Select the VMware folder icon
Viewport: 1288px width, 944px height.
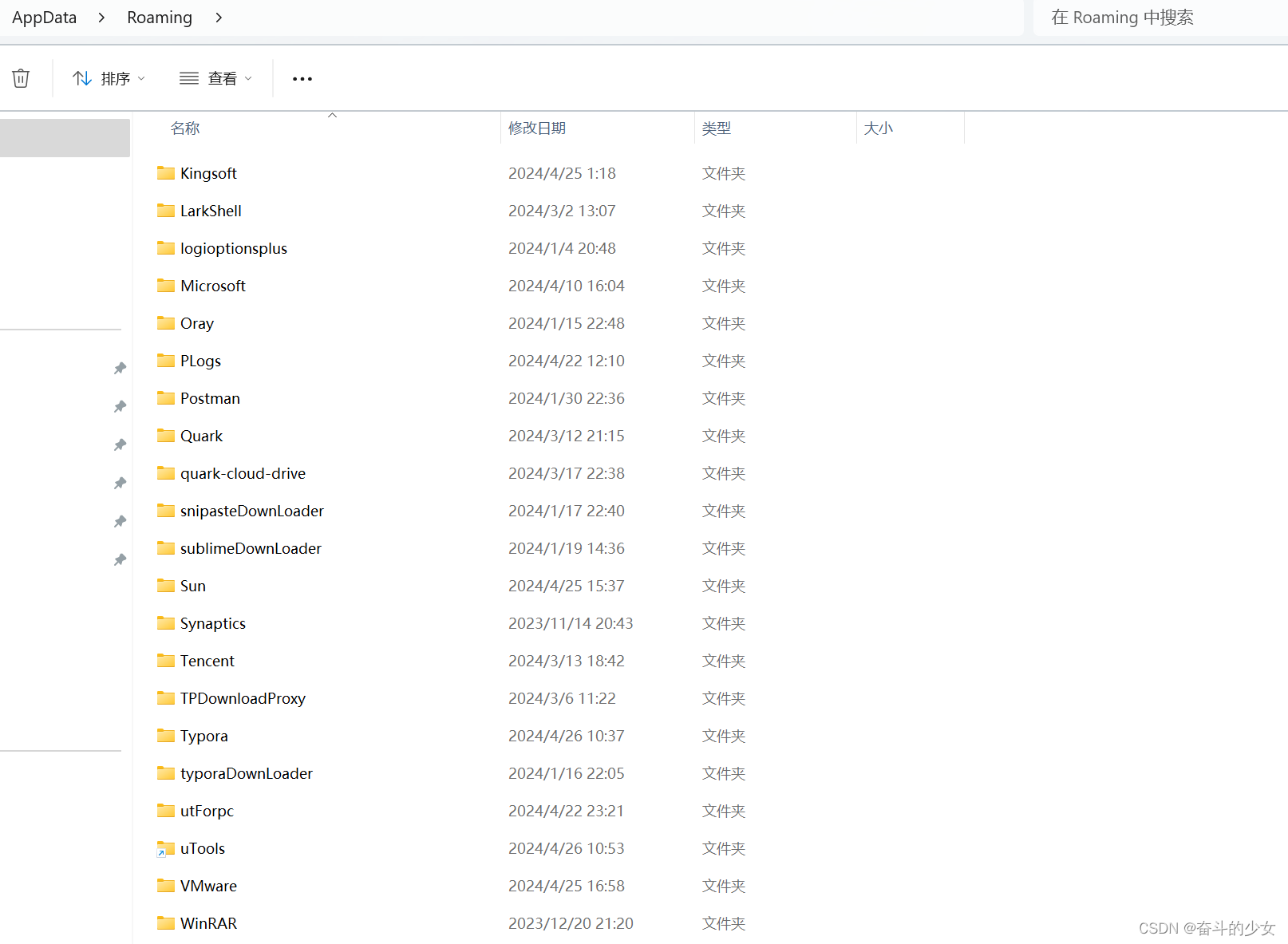click(x=166, y=886)
